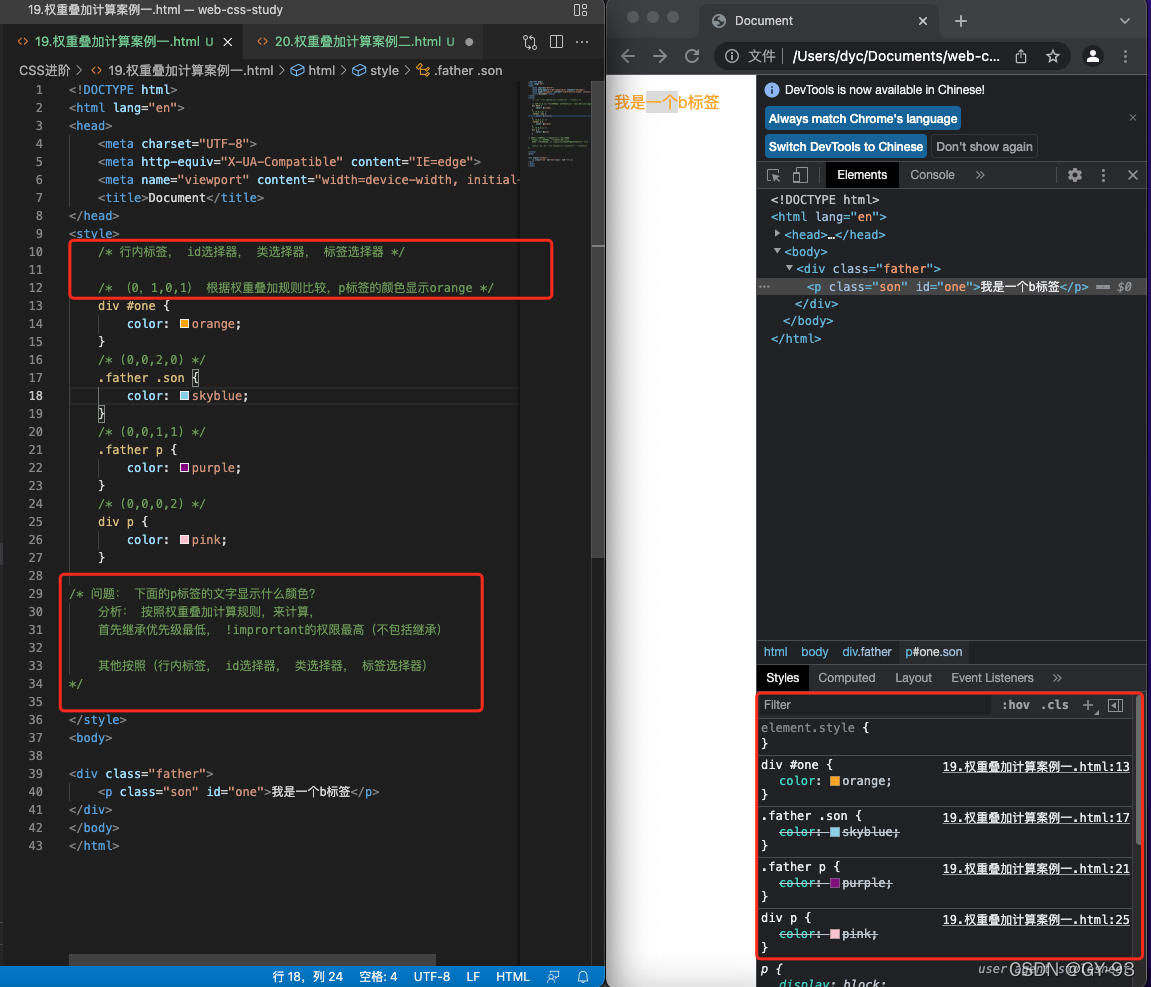Click the .father .son breadcrumb

(460, 70)
